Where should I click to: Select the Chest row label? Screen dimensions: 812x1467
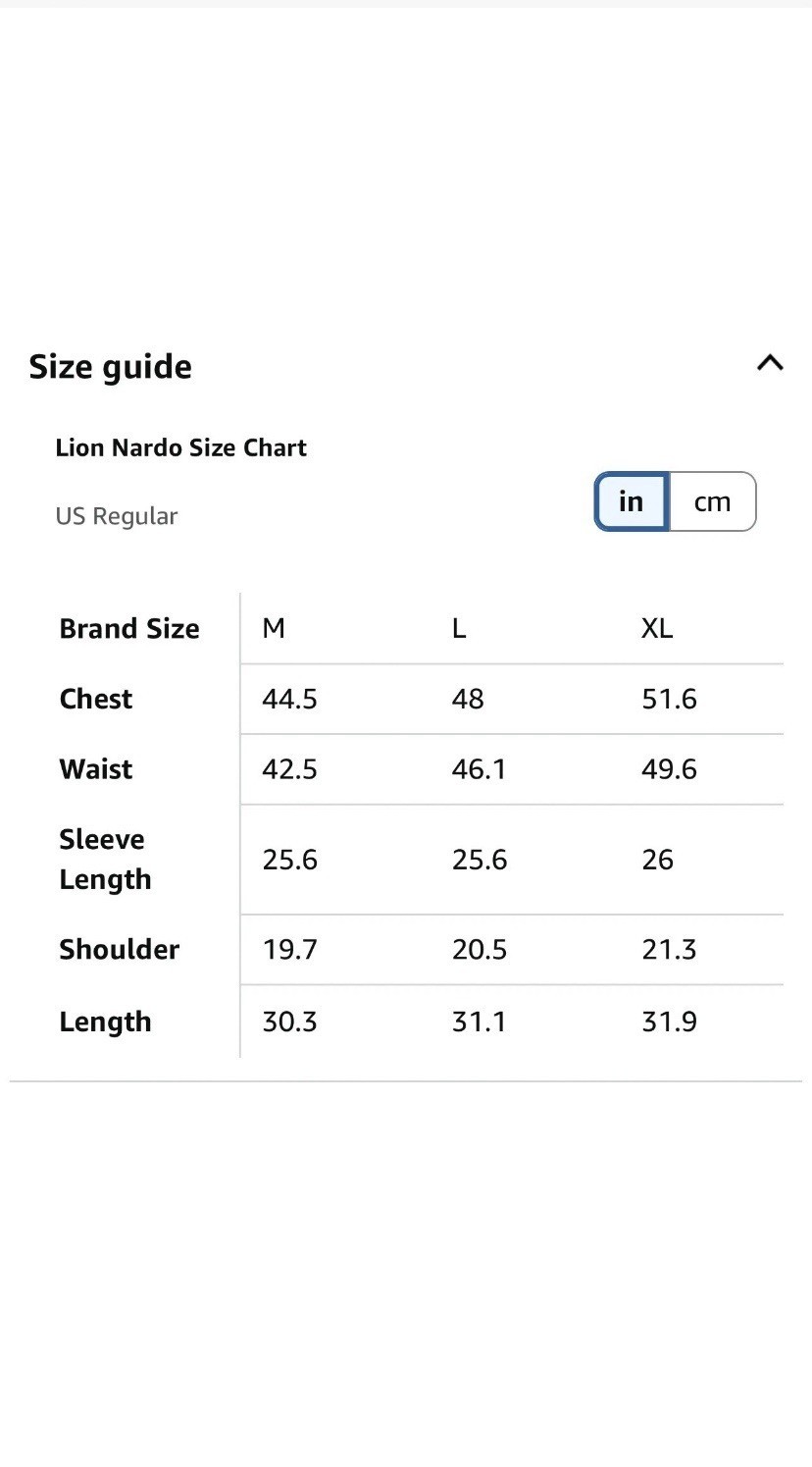[x=95, y=699]
